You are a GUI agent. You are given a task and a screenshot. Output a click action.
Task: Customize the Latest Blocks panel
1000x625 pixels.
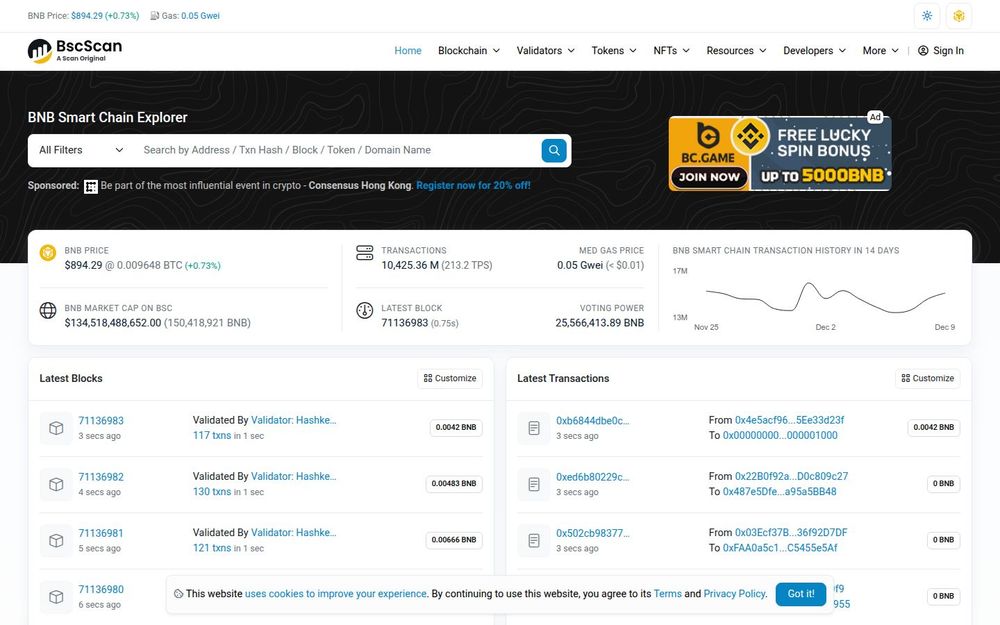coord(450,378)
